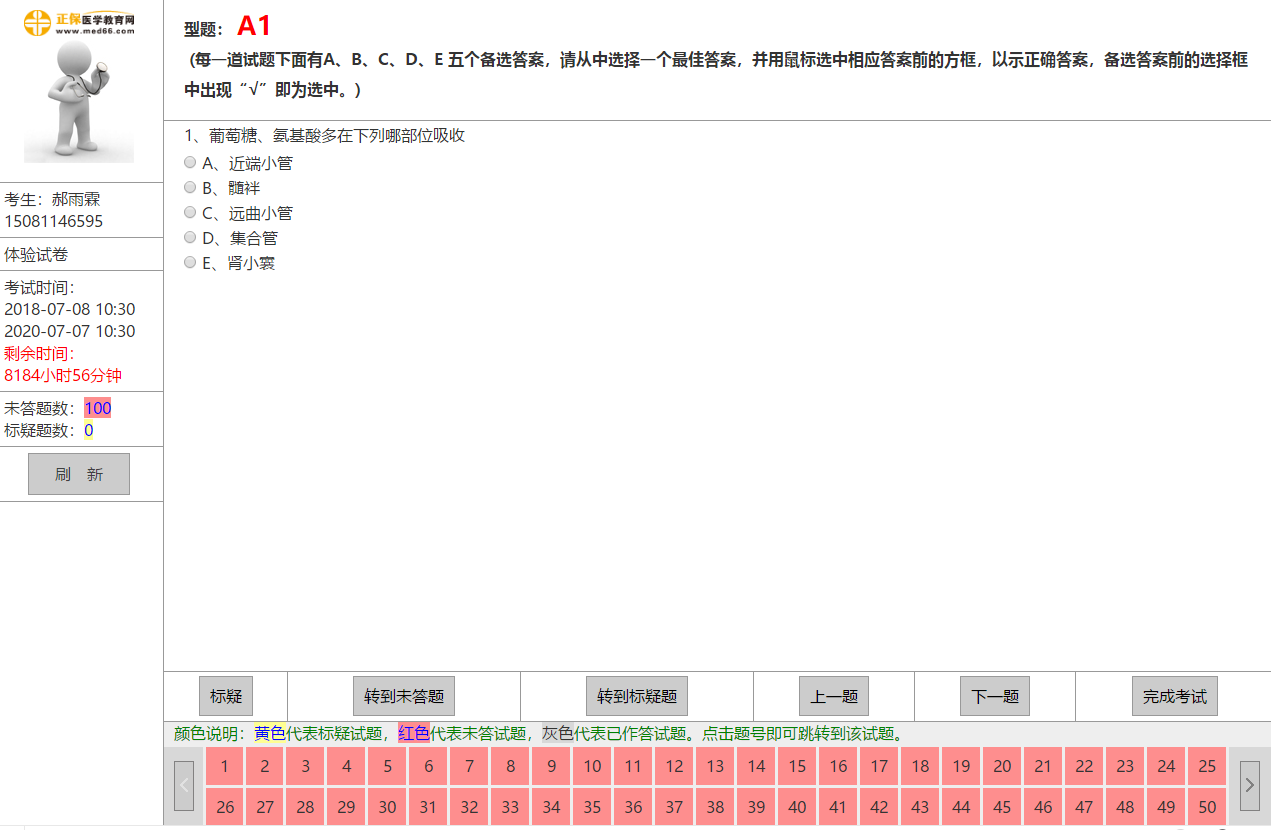This screenshot has height=830, width=1271.
Task: Jump to question number 1
Action: click(x=224, y=767)
